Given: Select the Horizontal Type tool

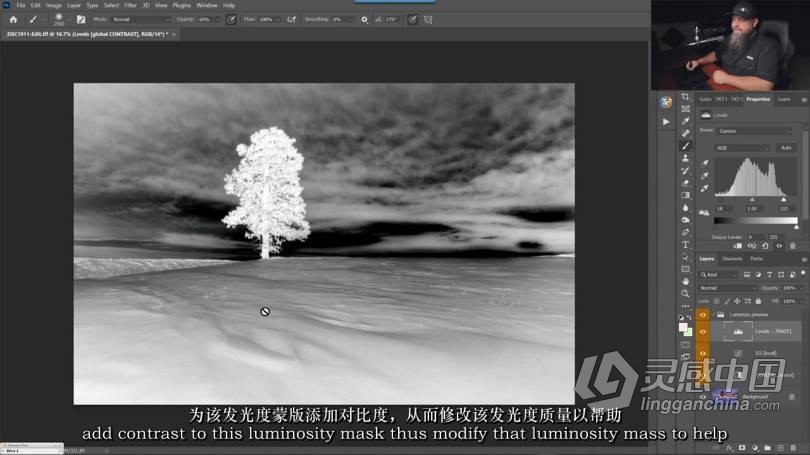Looking at the screenshot, I should point(685,244).
